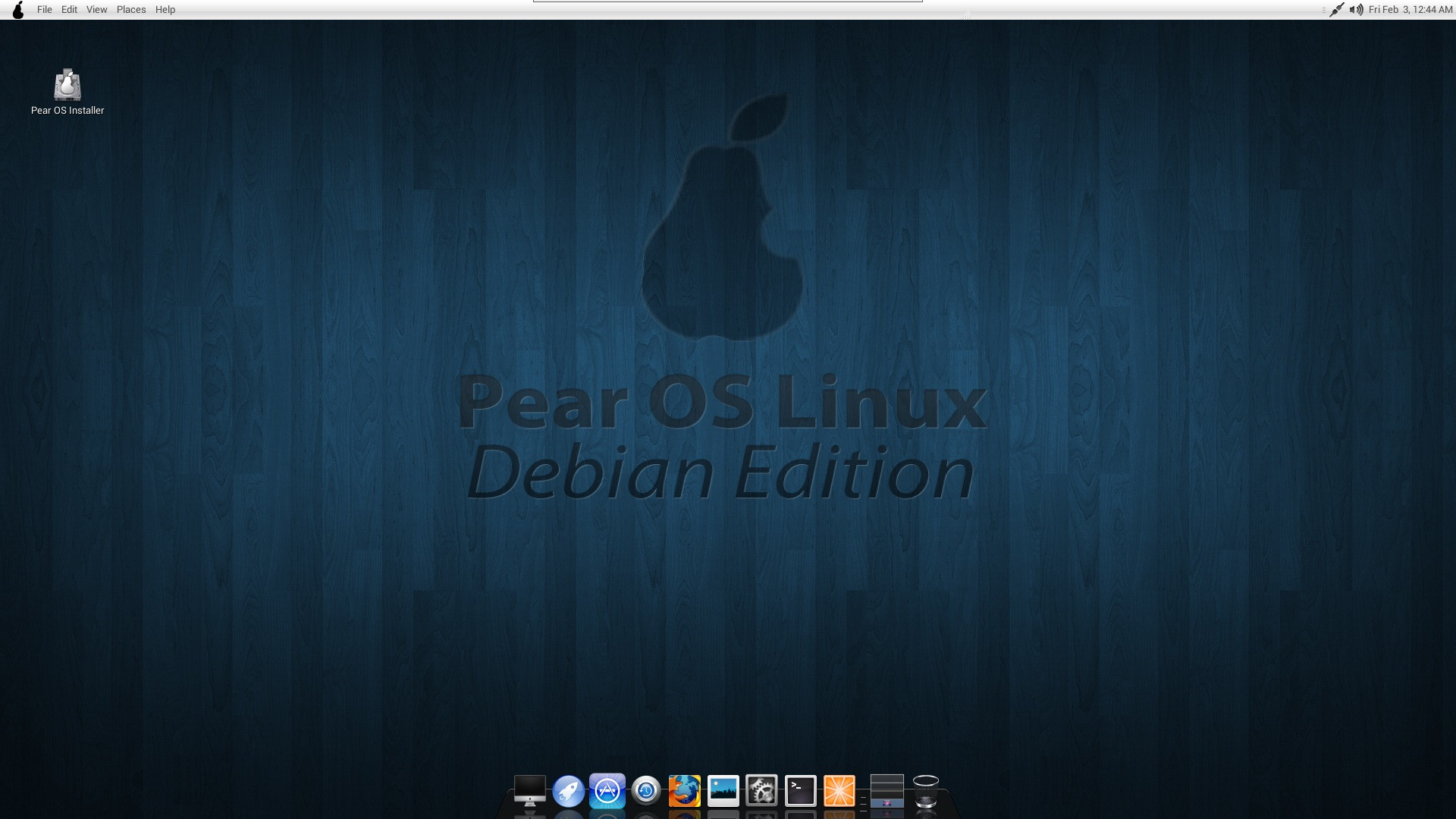Open the Pear logo menu
This screenshot has height=819, width=1456.
tap(18, 10)
